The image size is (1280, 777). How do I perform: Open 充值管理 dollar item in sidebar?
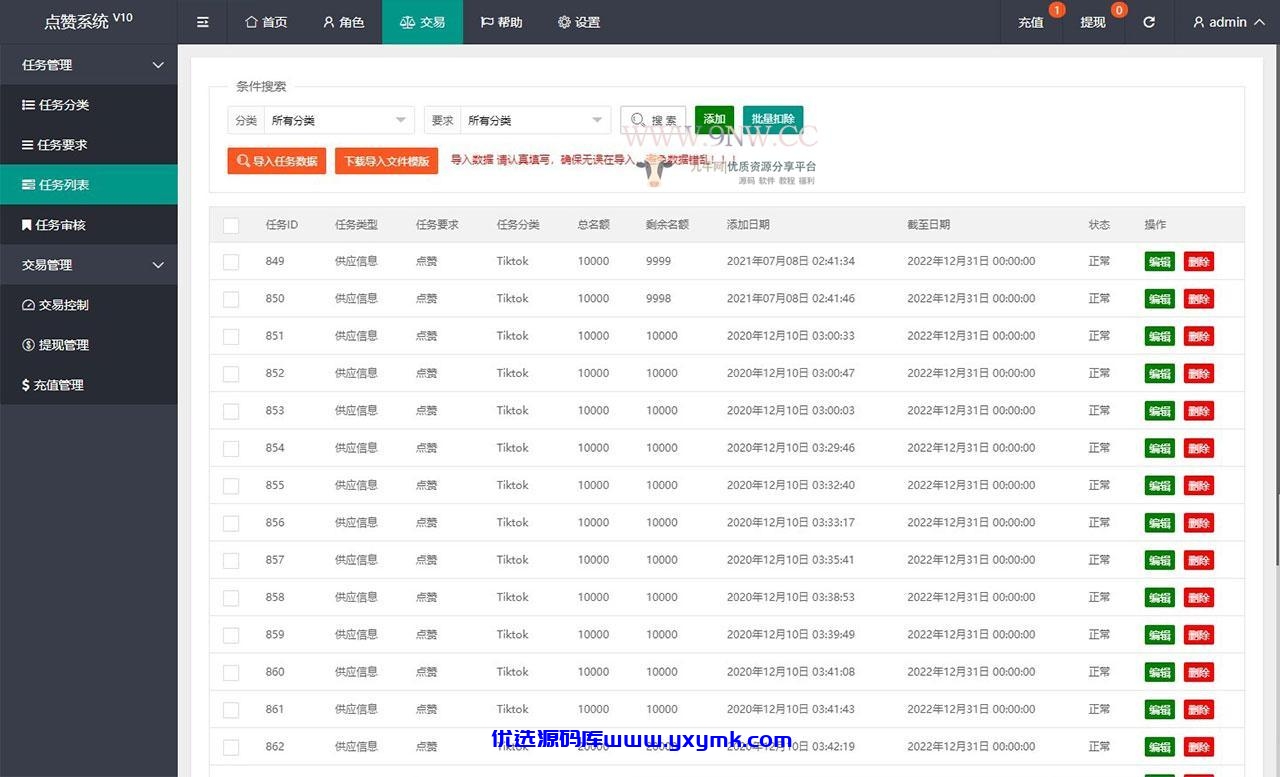(x=89, y=385)
